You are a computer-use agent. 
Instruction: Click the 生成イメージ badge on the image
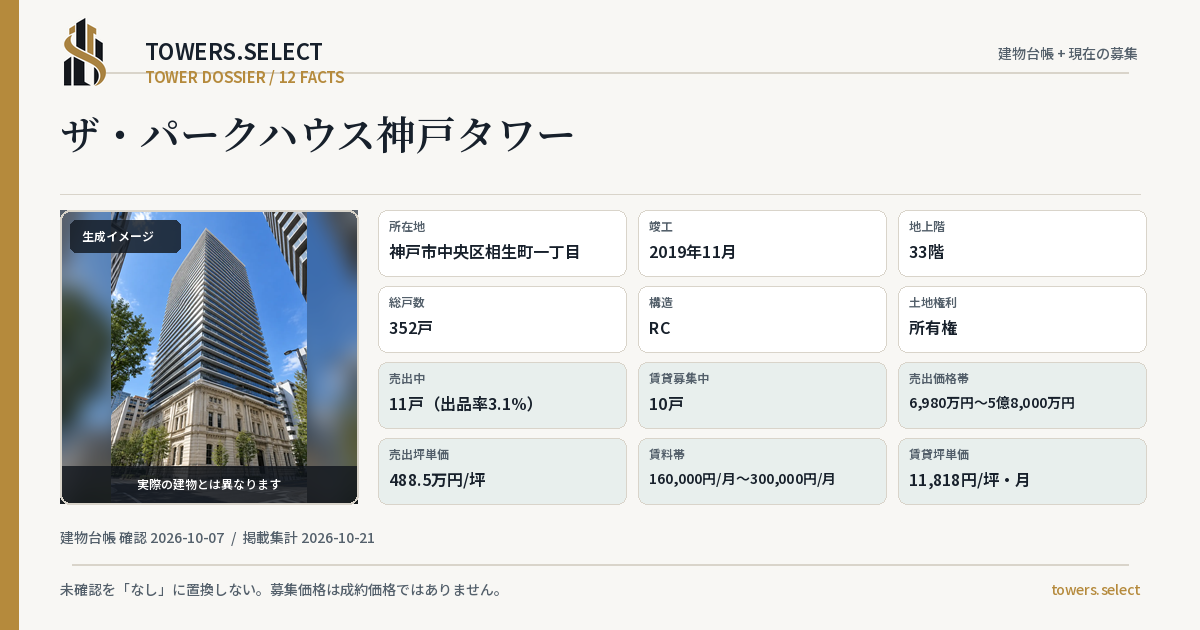pyautogui.click(x=125, y=237)
